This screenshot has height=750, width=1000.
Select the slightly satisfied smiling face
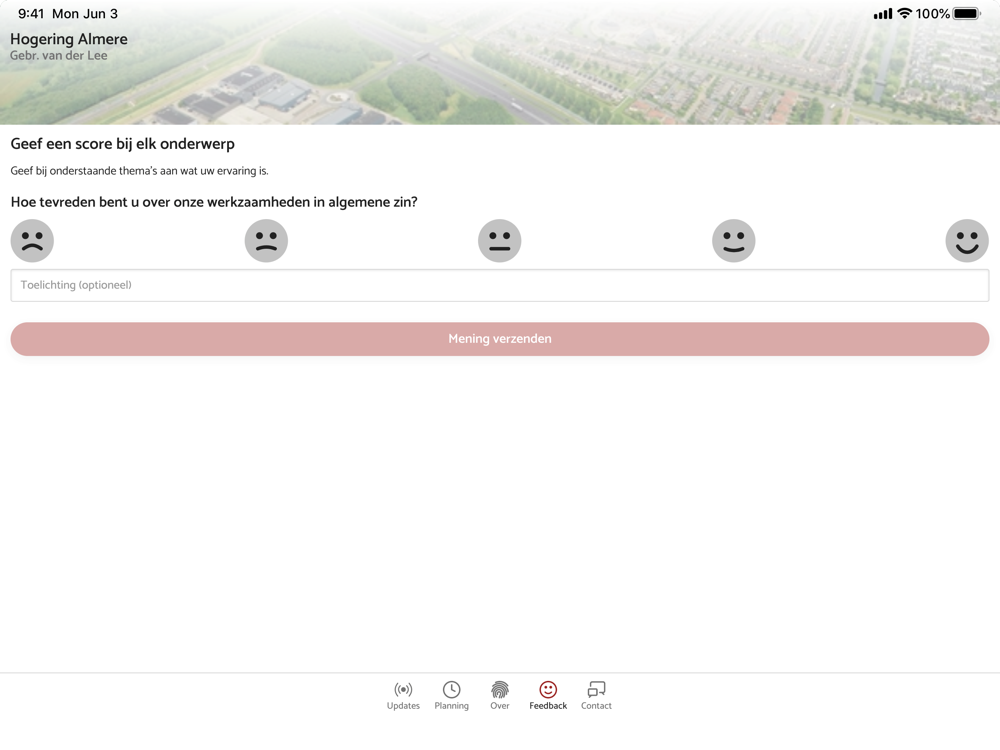coord(733,241)
